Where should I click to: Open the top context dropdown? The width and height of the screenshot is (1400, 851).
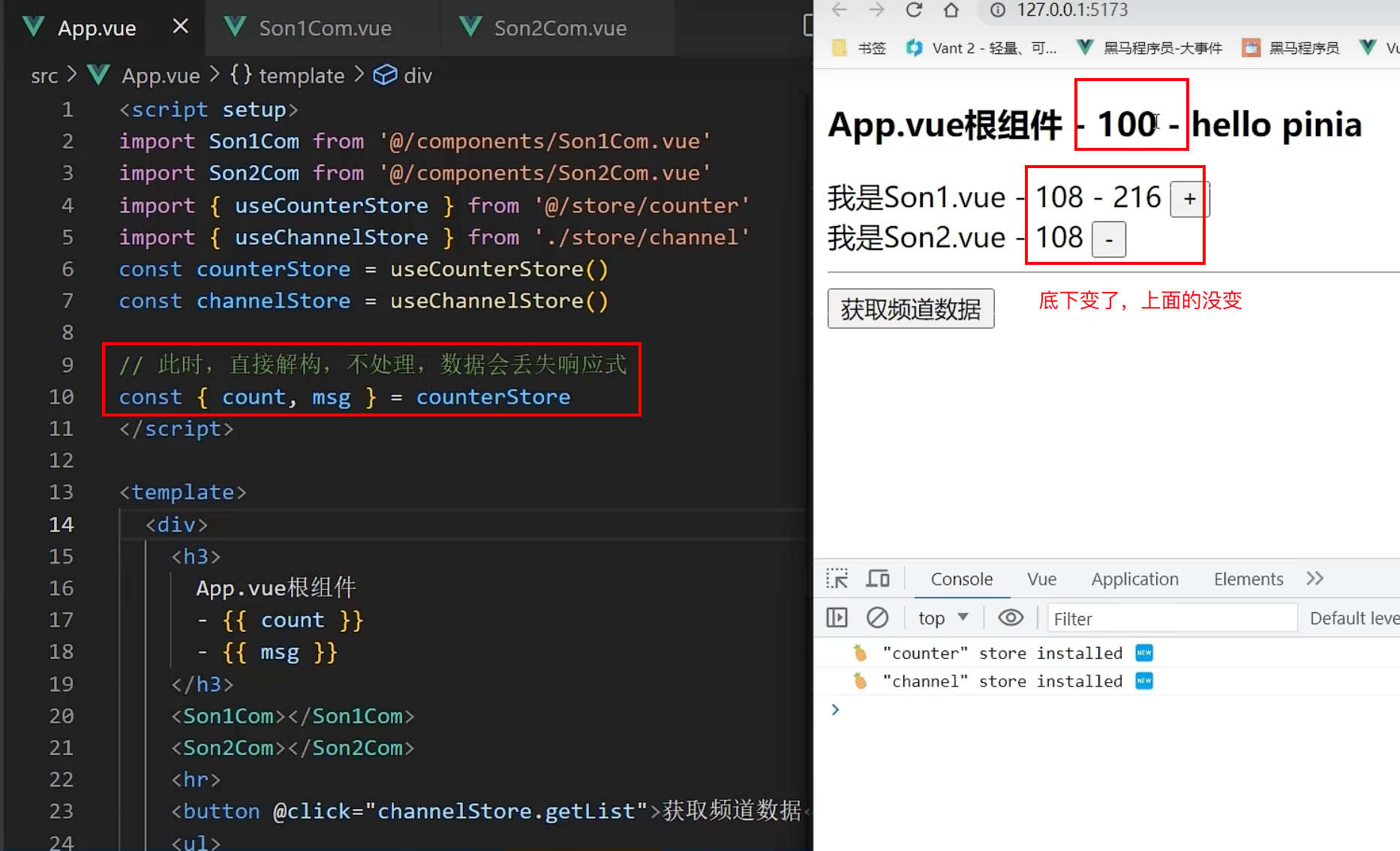(x=943, y=618)
